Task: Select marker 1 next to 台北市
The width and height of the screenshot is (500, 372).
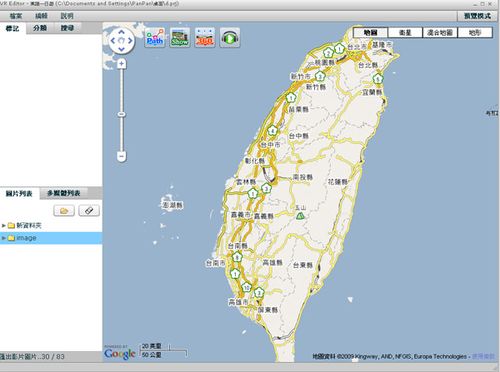Action: coord(339,49)
